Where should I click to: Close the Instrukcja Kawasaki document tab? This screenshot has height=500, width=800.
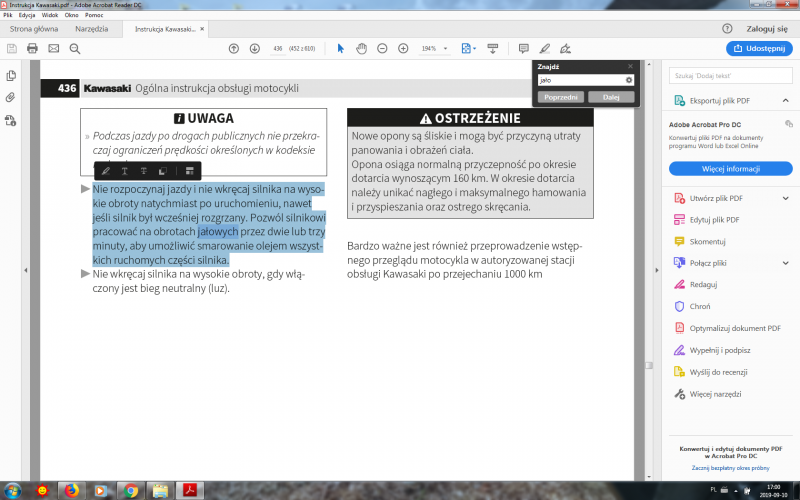click(202, 29)
